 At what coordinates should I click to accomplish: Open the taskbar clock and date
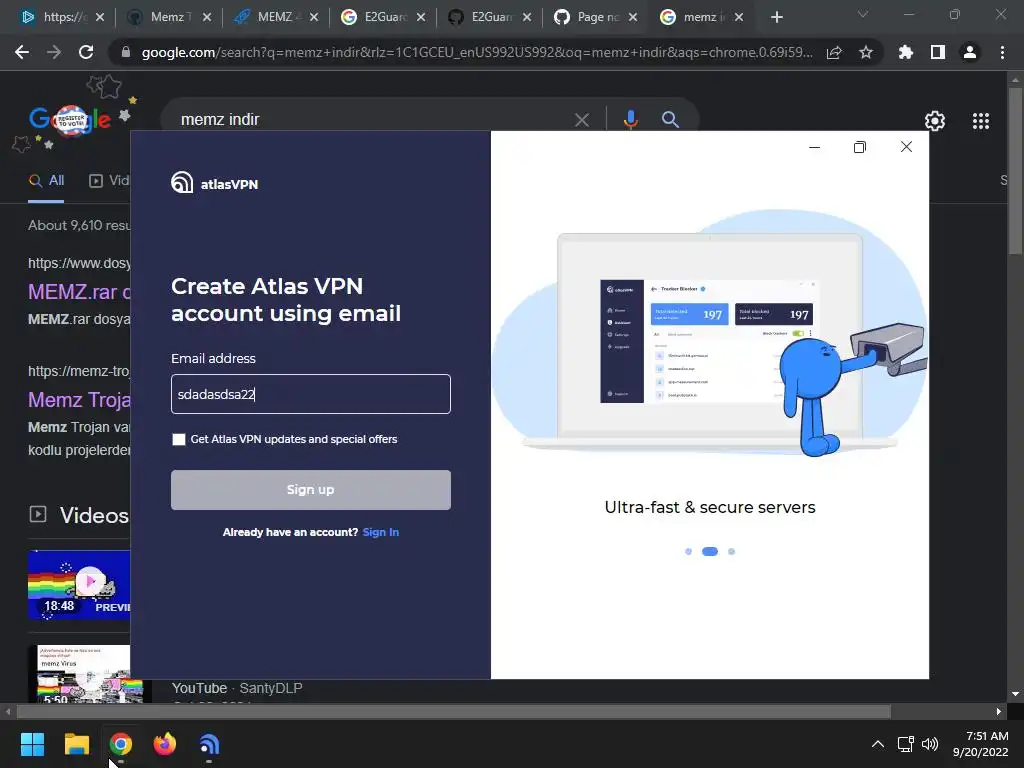(x=980, y=744)
